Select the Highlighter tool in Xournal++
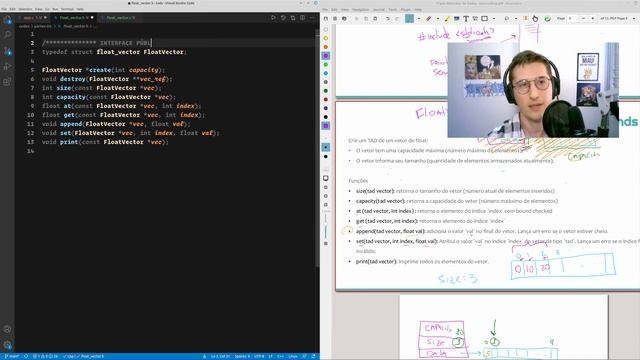The image size is (640, 360). (447, 18)
